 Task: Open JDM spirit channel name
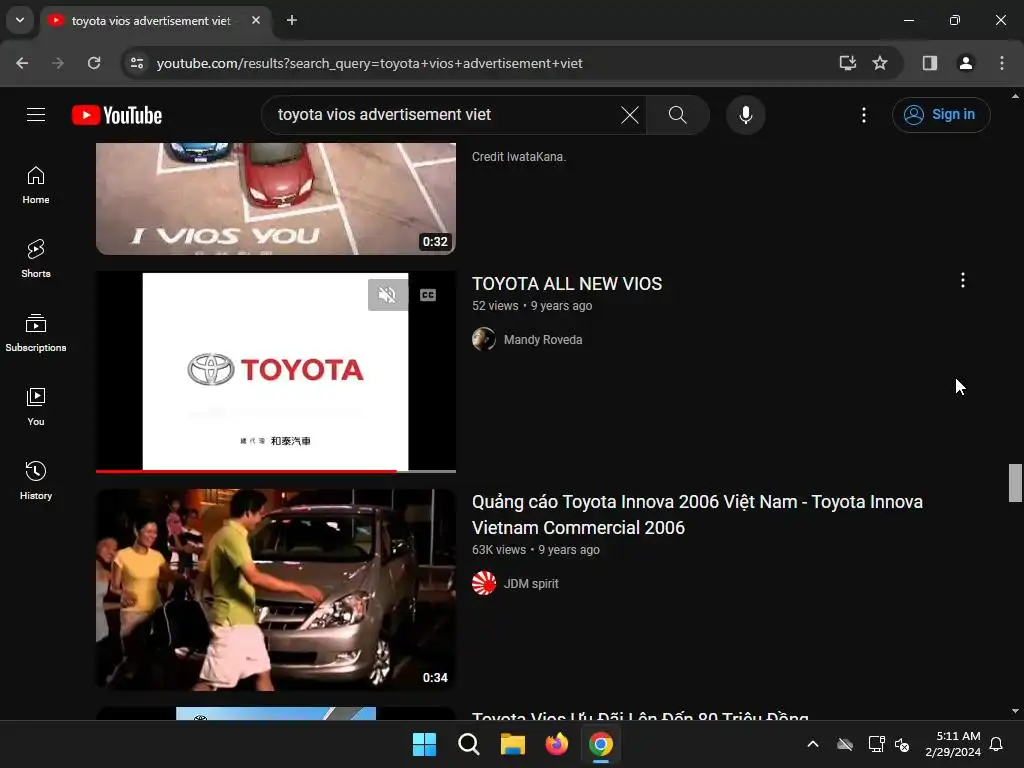tap(531, 583)
